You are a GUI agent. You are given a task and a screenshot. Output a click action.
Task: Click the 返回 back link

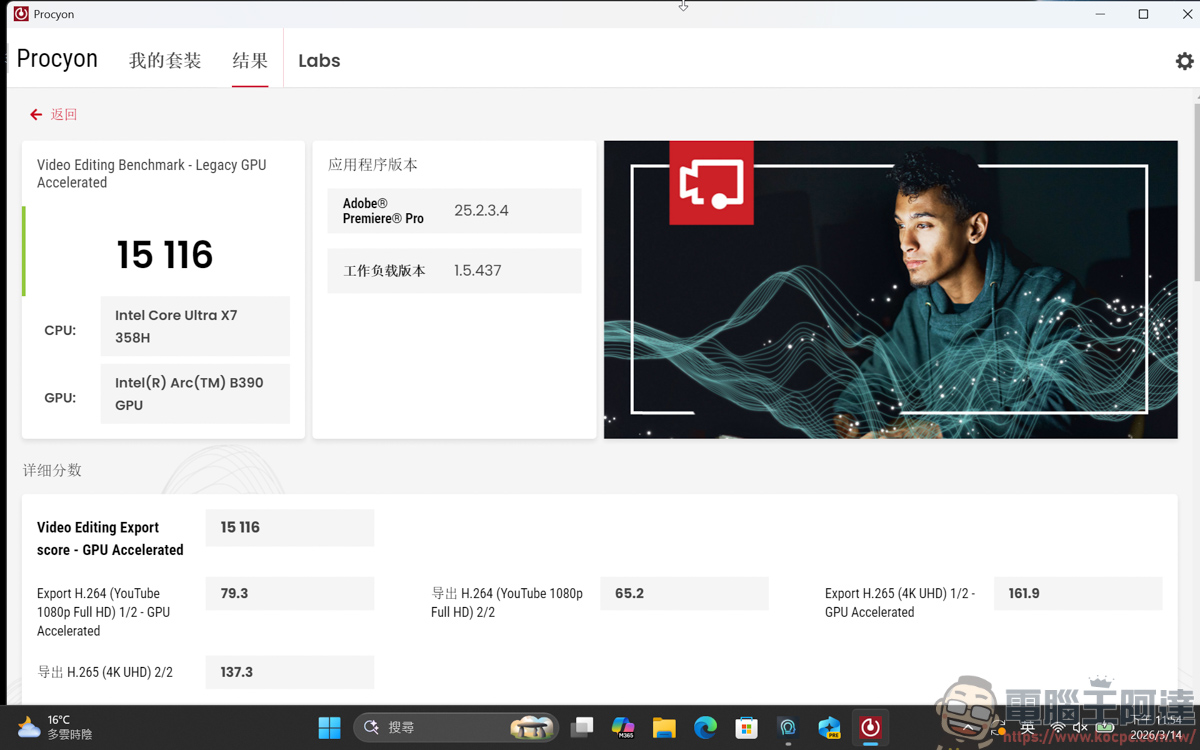pyautogui.click(x=52, y=114)
